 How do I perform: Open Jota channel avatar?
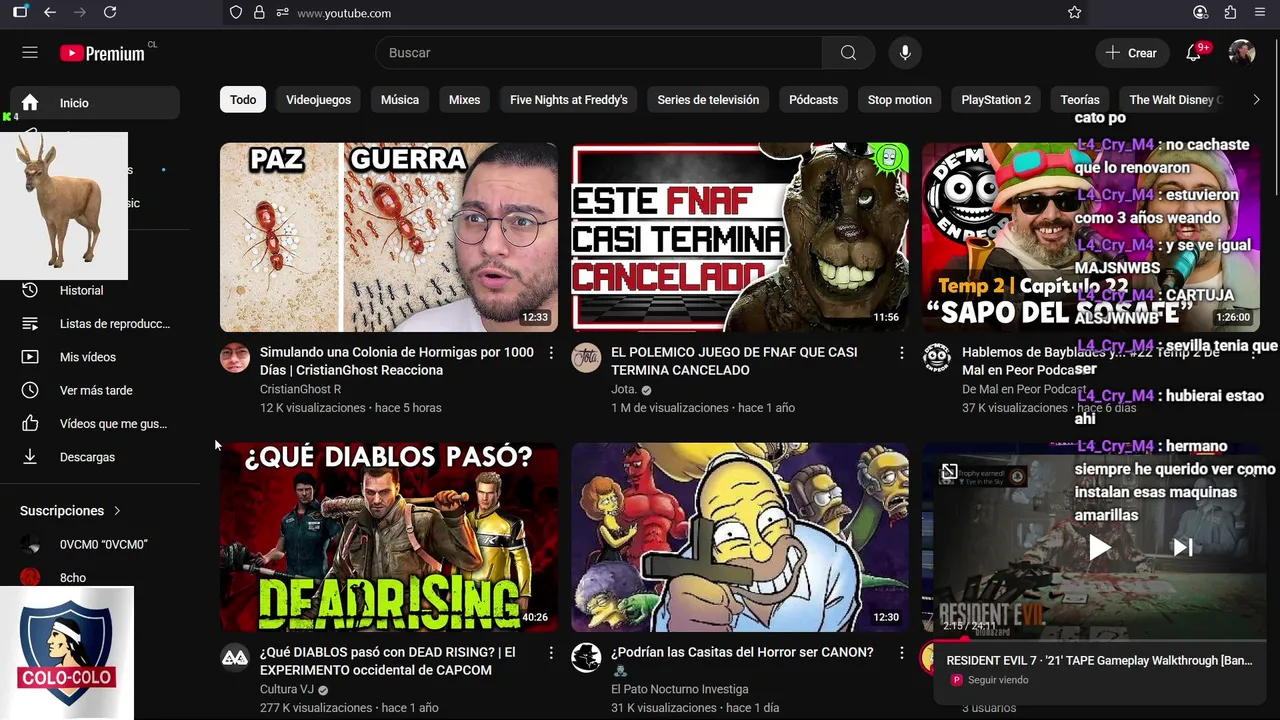pos(586,357)
